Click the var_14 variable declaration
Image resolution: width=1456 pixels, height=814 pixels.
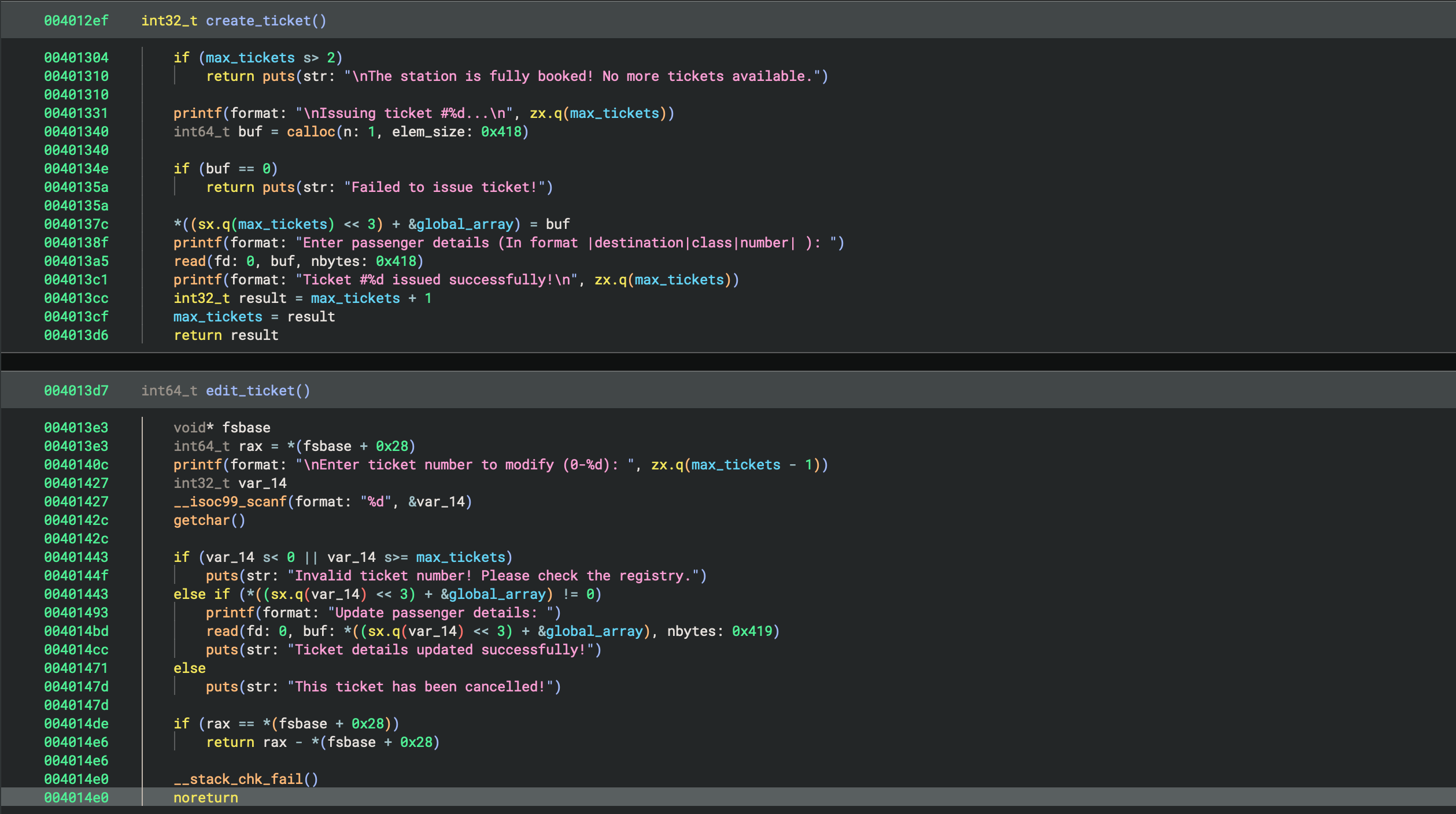[x=262, y=483]
